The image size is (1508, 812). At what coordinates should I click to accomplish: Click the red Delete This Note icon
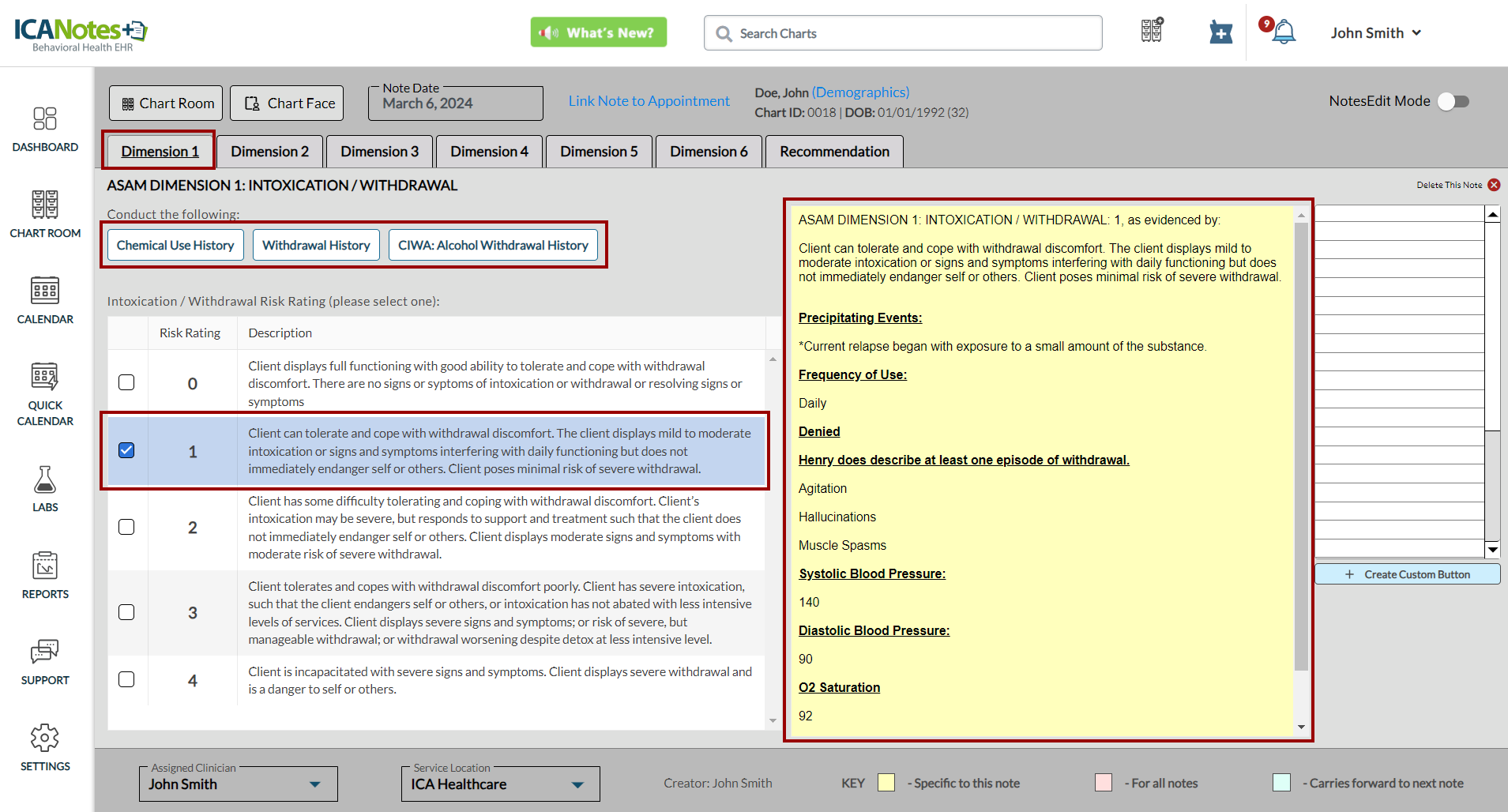point(1494,185)
